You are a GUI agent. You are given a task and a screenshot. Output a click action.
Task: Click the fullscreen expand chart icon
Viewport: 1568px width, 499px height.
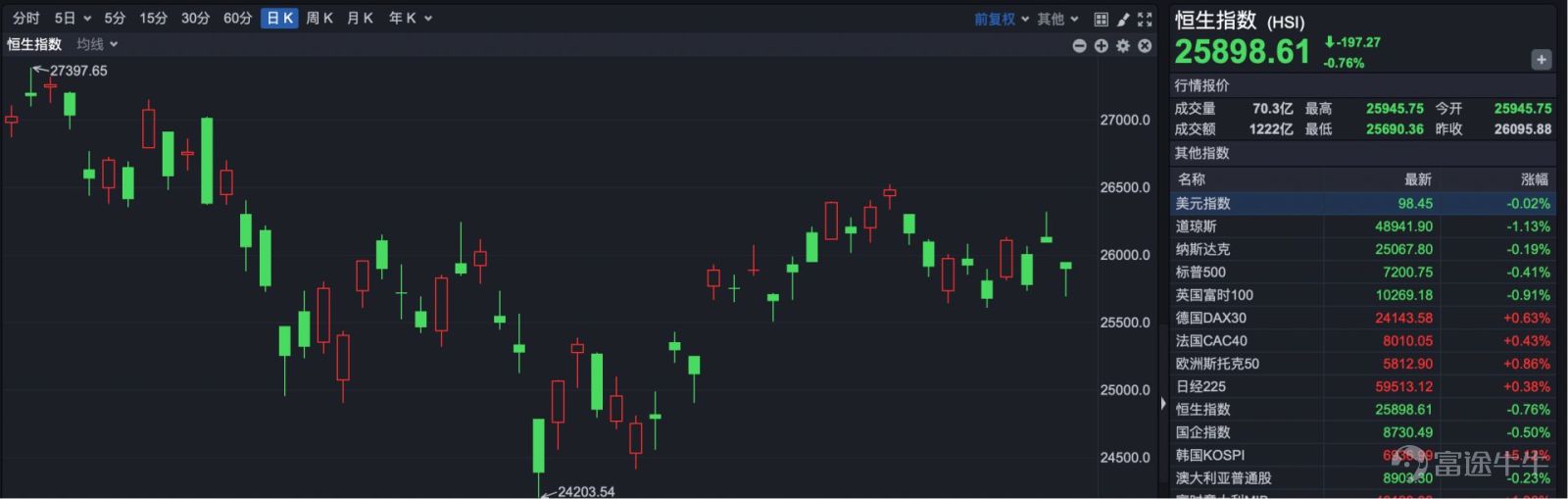point(1145,19)
